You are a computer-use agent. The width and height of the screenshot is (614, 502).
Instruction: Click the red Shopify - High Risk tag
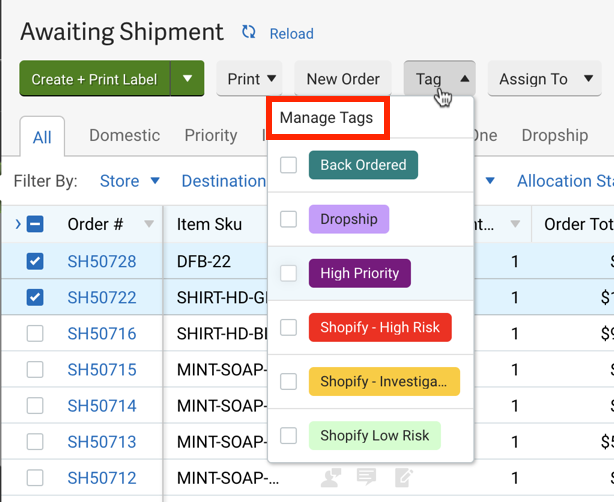click(x=380, y=327)
